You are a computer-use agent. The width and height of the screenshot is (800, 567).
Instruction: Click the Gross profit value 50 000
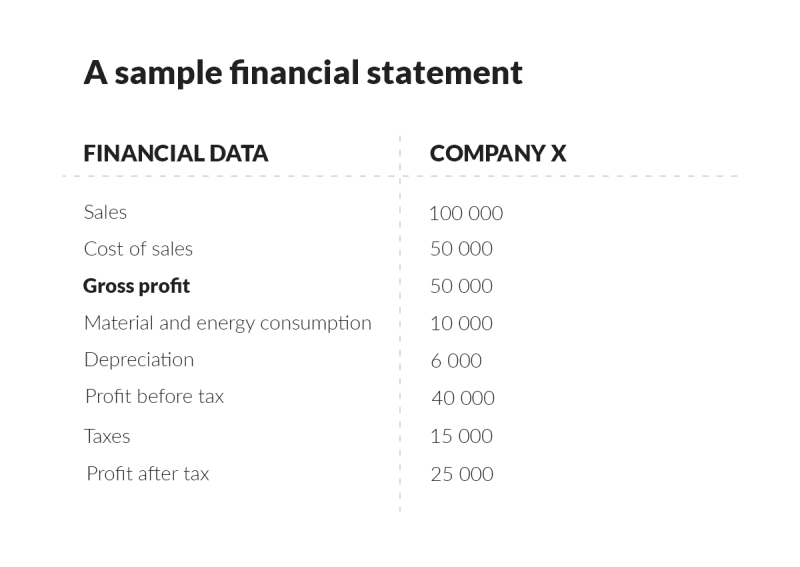pyautogui.click(x=461, y=286)
